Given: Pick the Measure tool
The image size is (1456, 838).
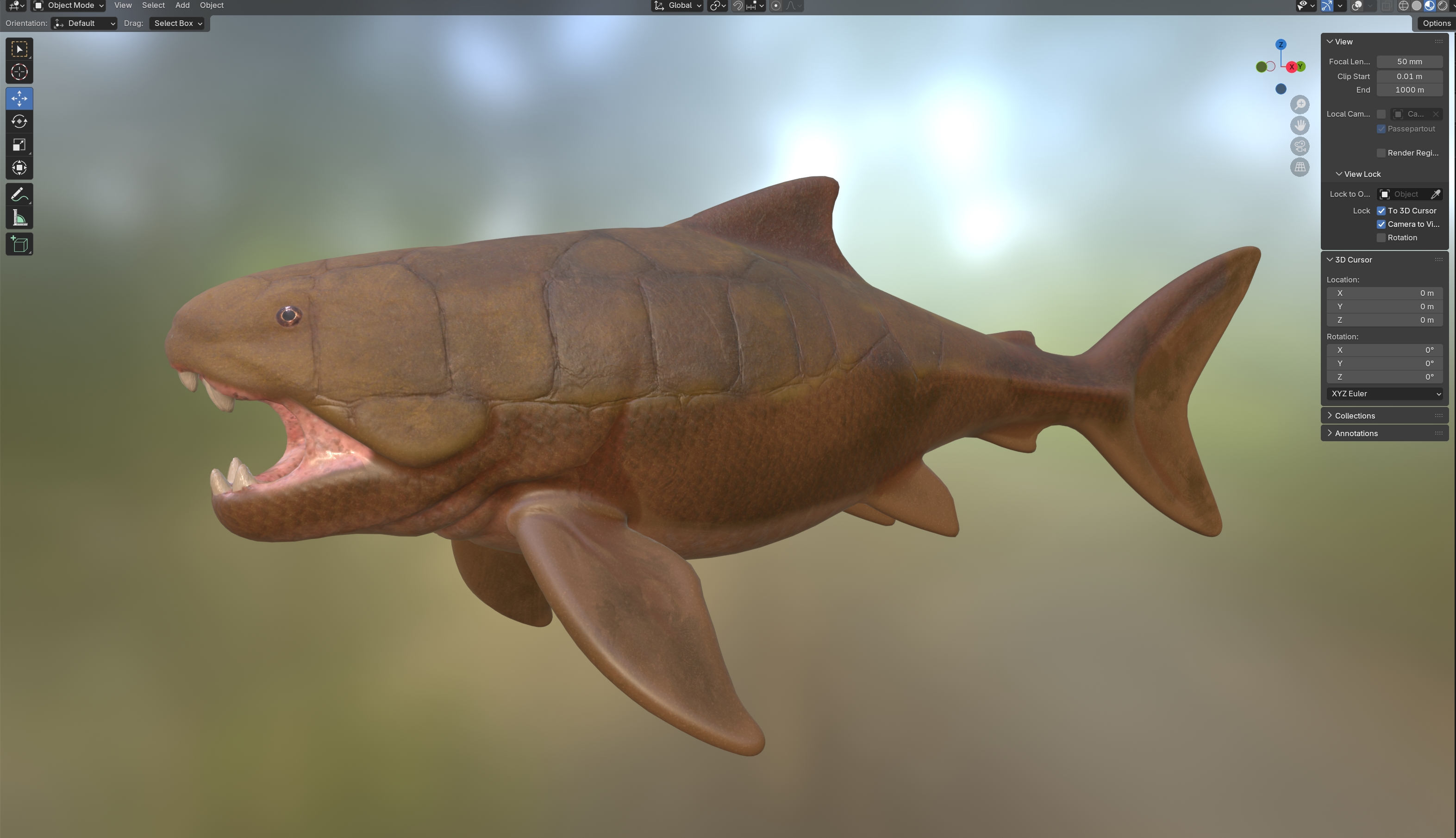Looking at the screenshot, I should pos(19,218).
